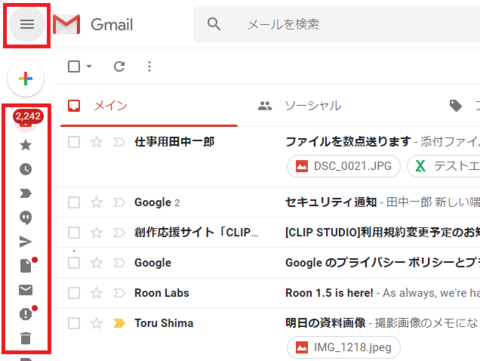Viewport: 480px width, 361px height.
Task: Open the Trash bin icon
Action: pos(26,338)
